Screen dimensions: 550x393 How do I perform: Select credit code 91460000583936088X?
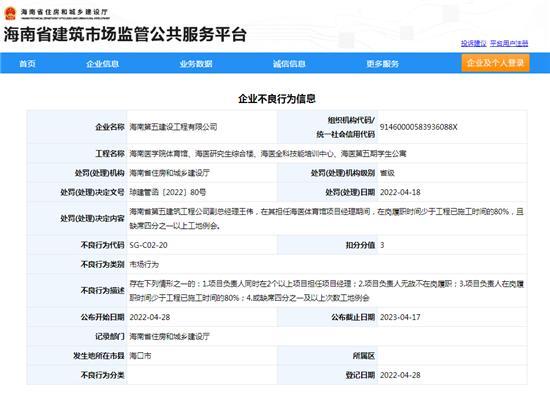point(418,127)
